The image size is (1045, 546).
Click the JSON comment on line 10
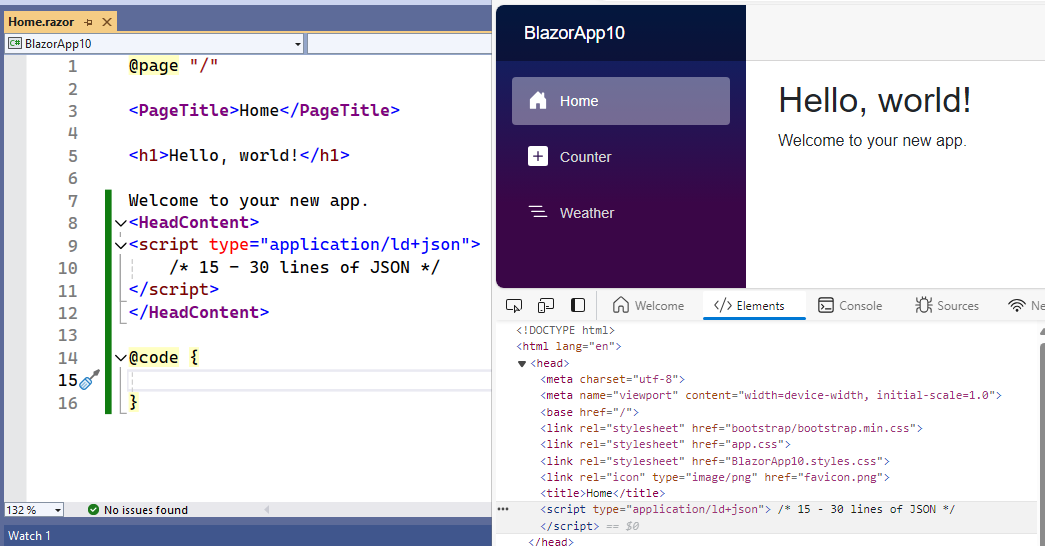click(305, 268)
